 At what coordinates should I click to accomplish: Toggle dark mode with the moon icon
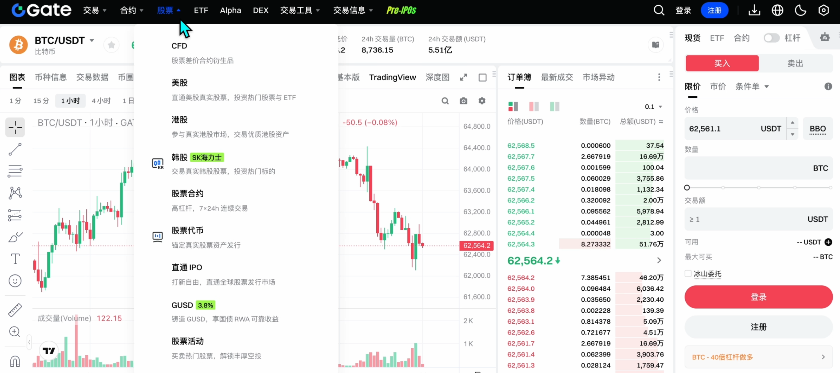point(801,10)
